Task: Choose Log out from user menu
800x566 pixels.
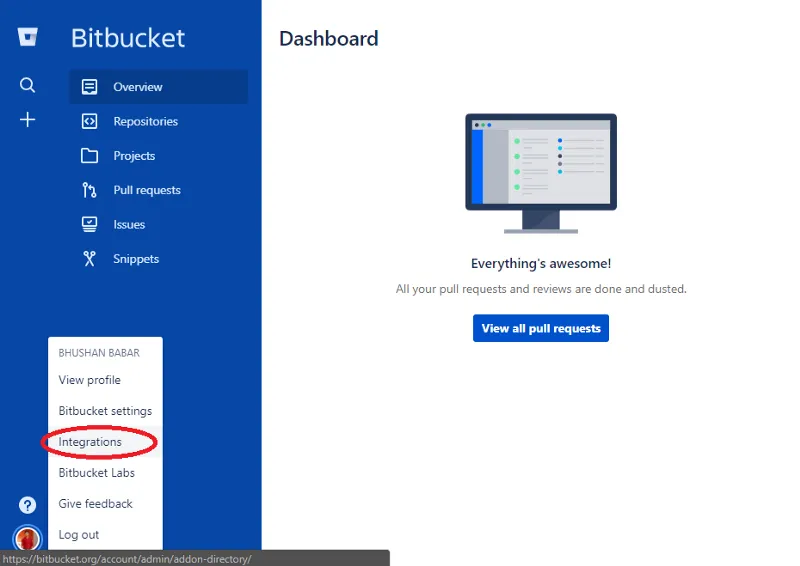Action: (105, 535)
